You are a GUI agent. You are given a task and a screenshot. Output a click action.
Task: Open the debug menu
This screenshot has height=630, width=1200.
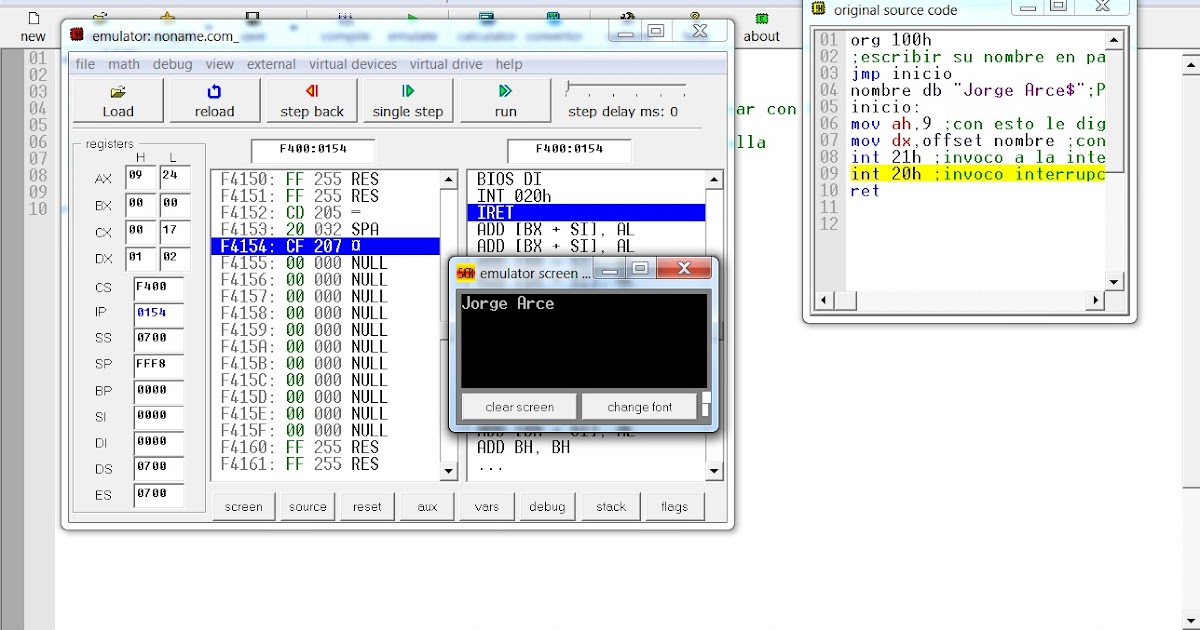click(173, 64)
